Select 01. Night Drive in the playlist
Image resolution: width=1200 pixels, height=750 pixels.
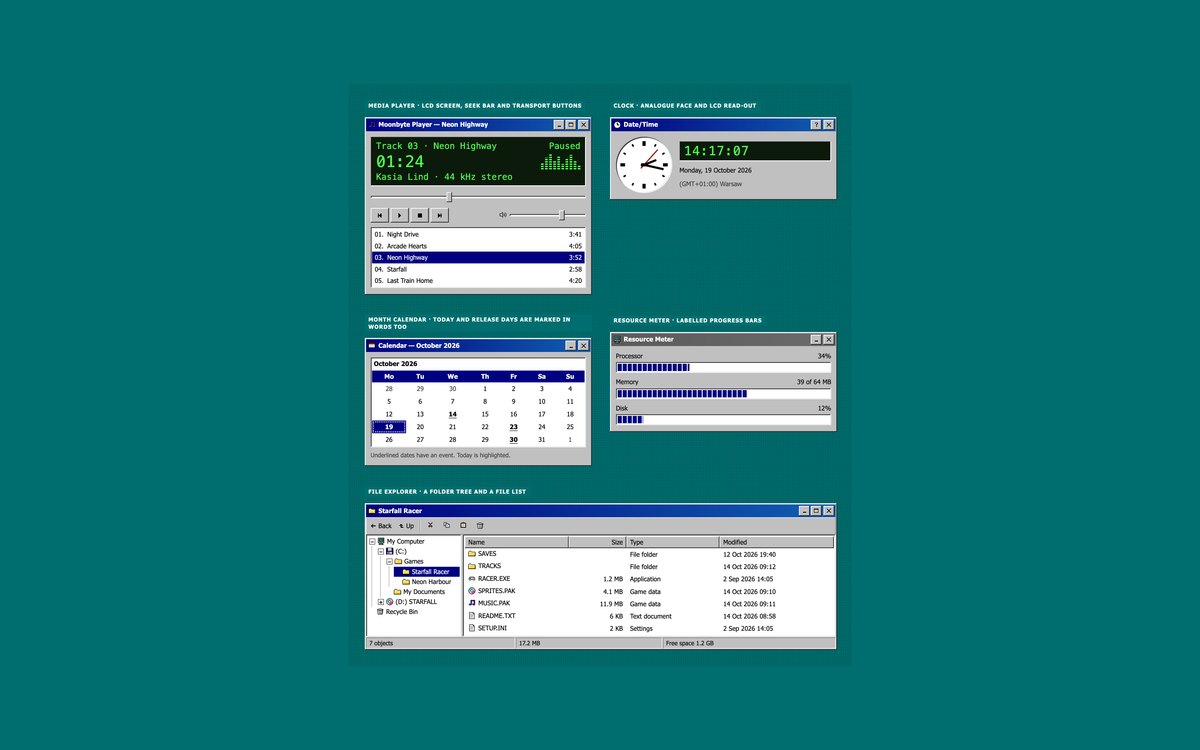[478, 234]
